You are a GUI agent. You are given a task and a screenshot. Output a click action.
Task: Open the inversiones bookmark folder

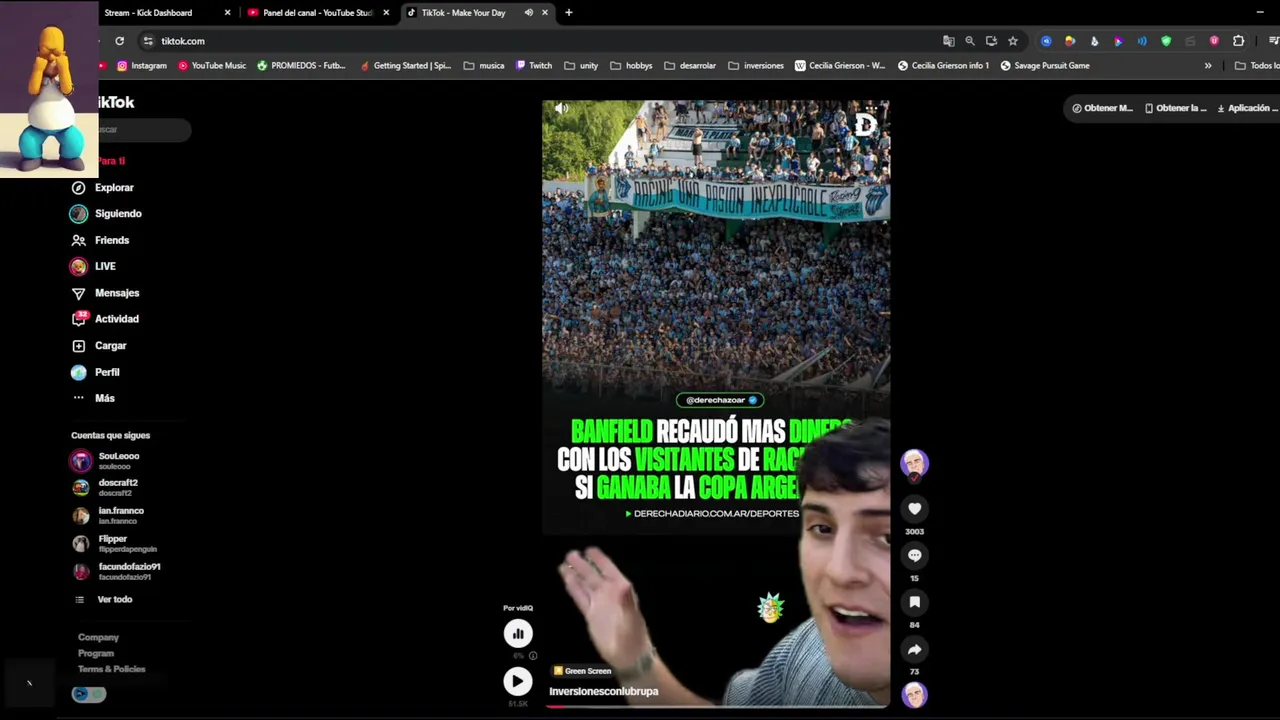click(x=756, y=66)
